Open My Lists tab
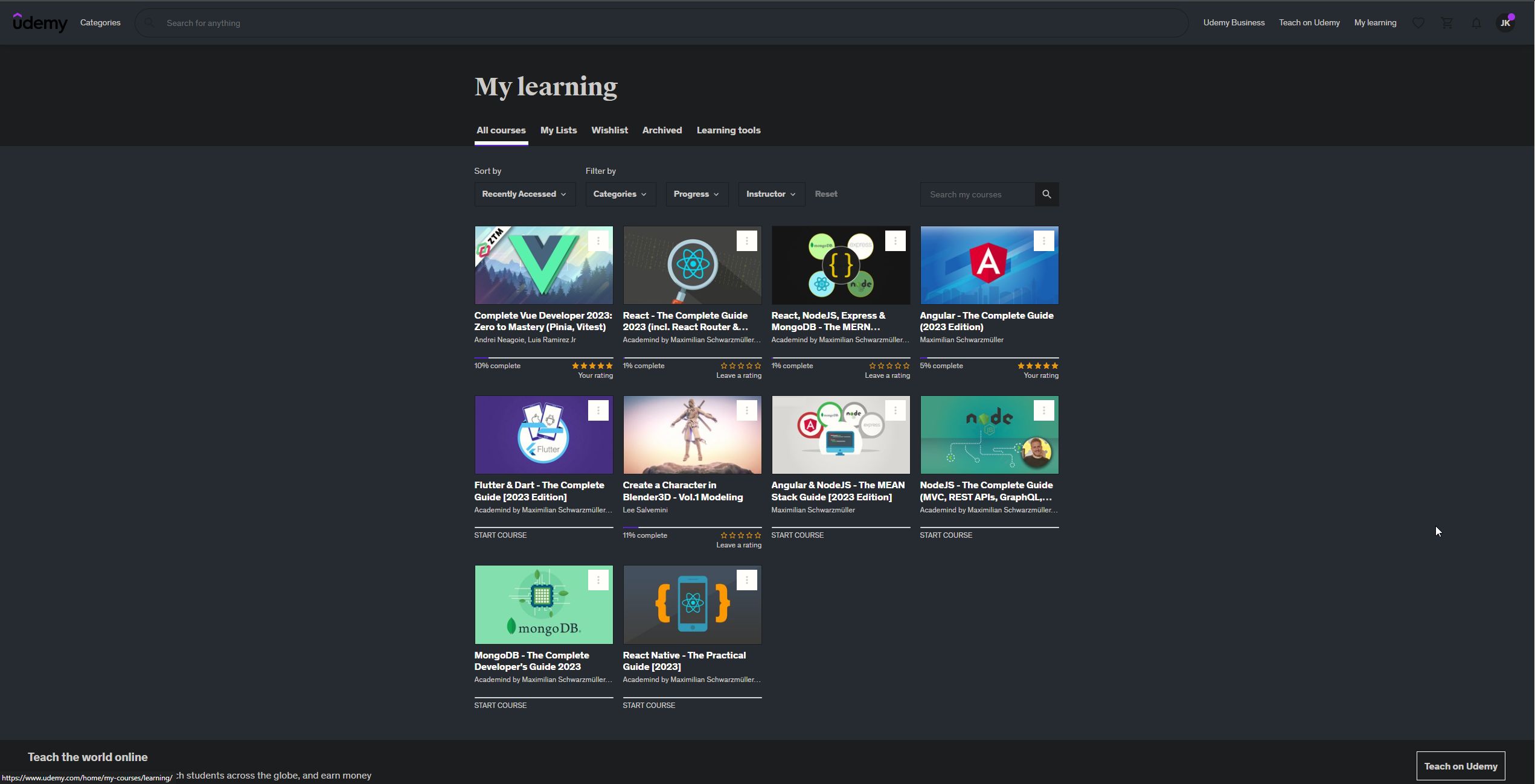Viewport: 1535px width, 784px height. click(x=558, y=130)
